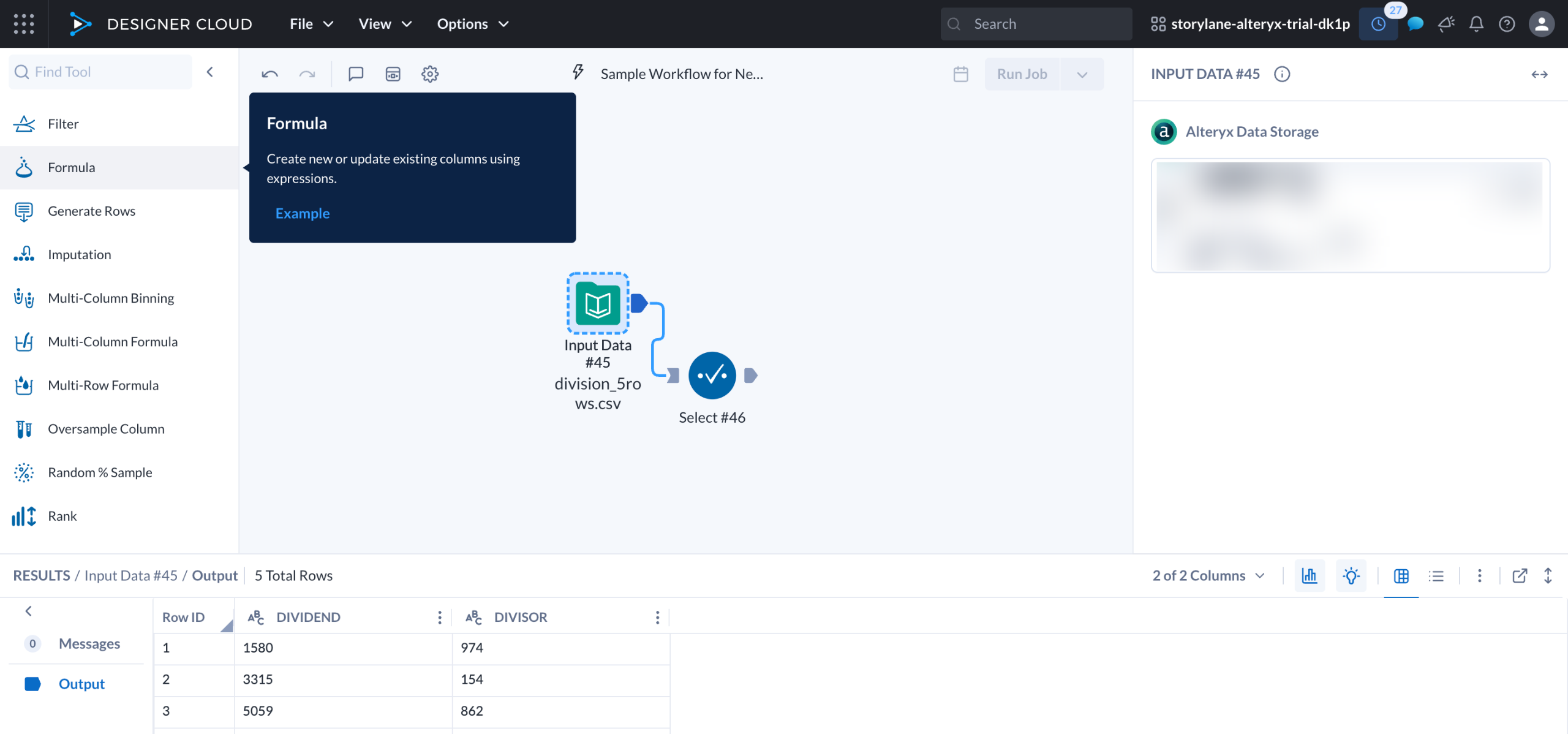Open the Options menu
The image size is (1568, 734).
472,24
